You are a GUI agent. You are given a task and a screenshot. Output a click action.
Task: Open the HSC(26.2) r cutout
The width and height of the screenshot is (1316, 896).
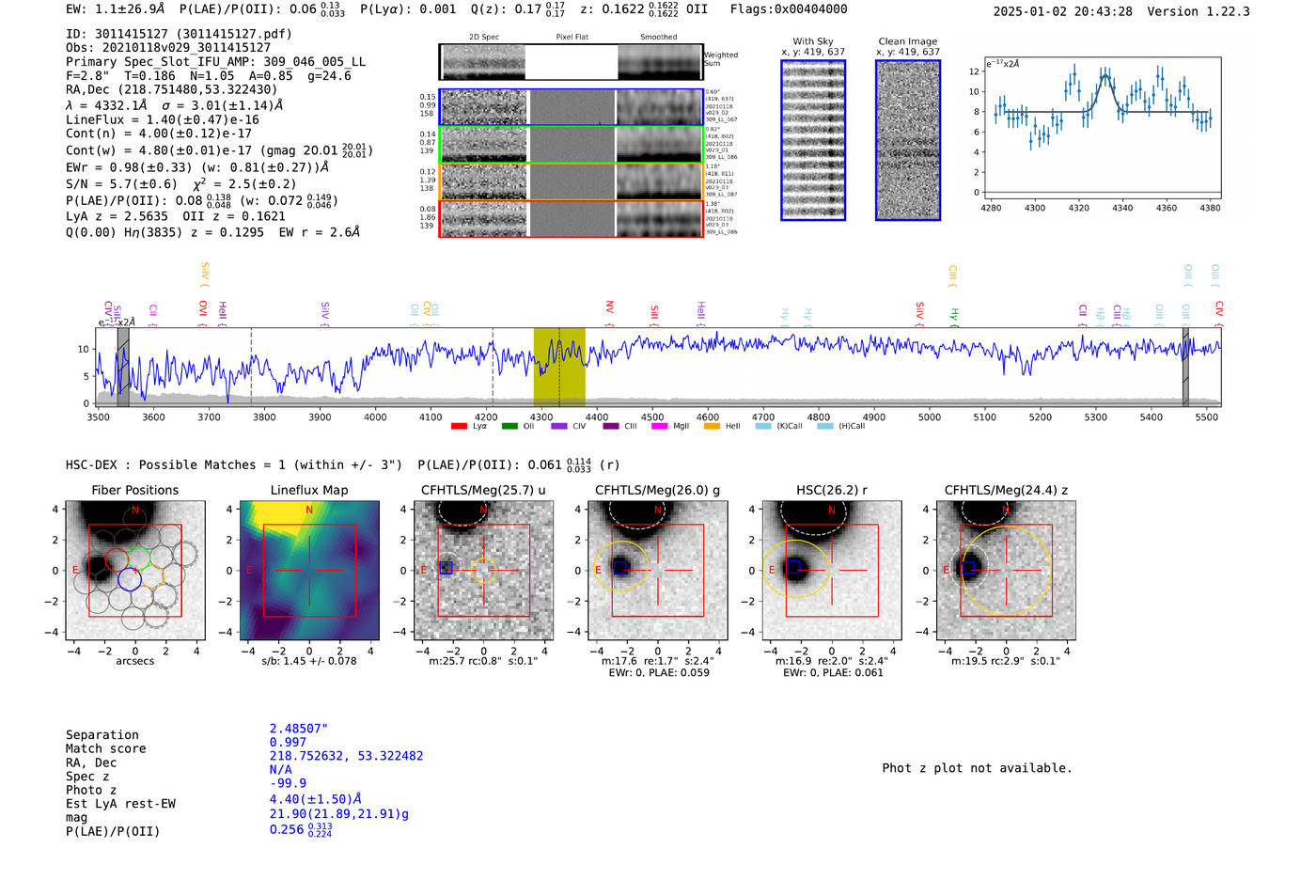[832, 571]
